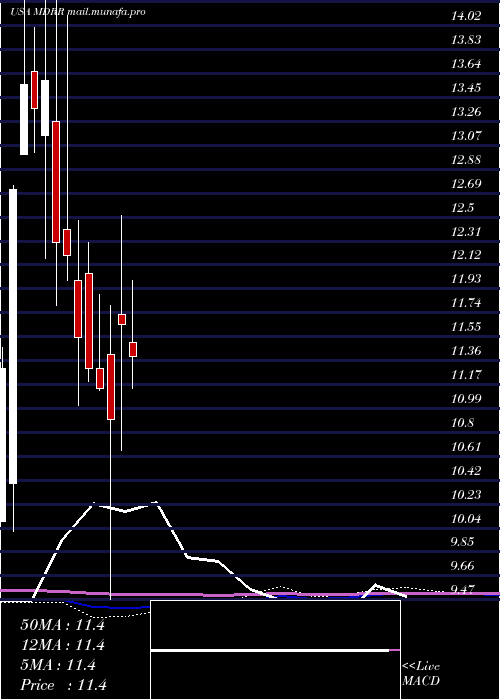Click the 12MA : 11.4 readout
500x700 pixels.
point(62,645)
